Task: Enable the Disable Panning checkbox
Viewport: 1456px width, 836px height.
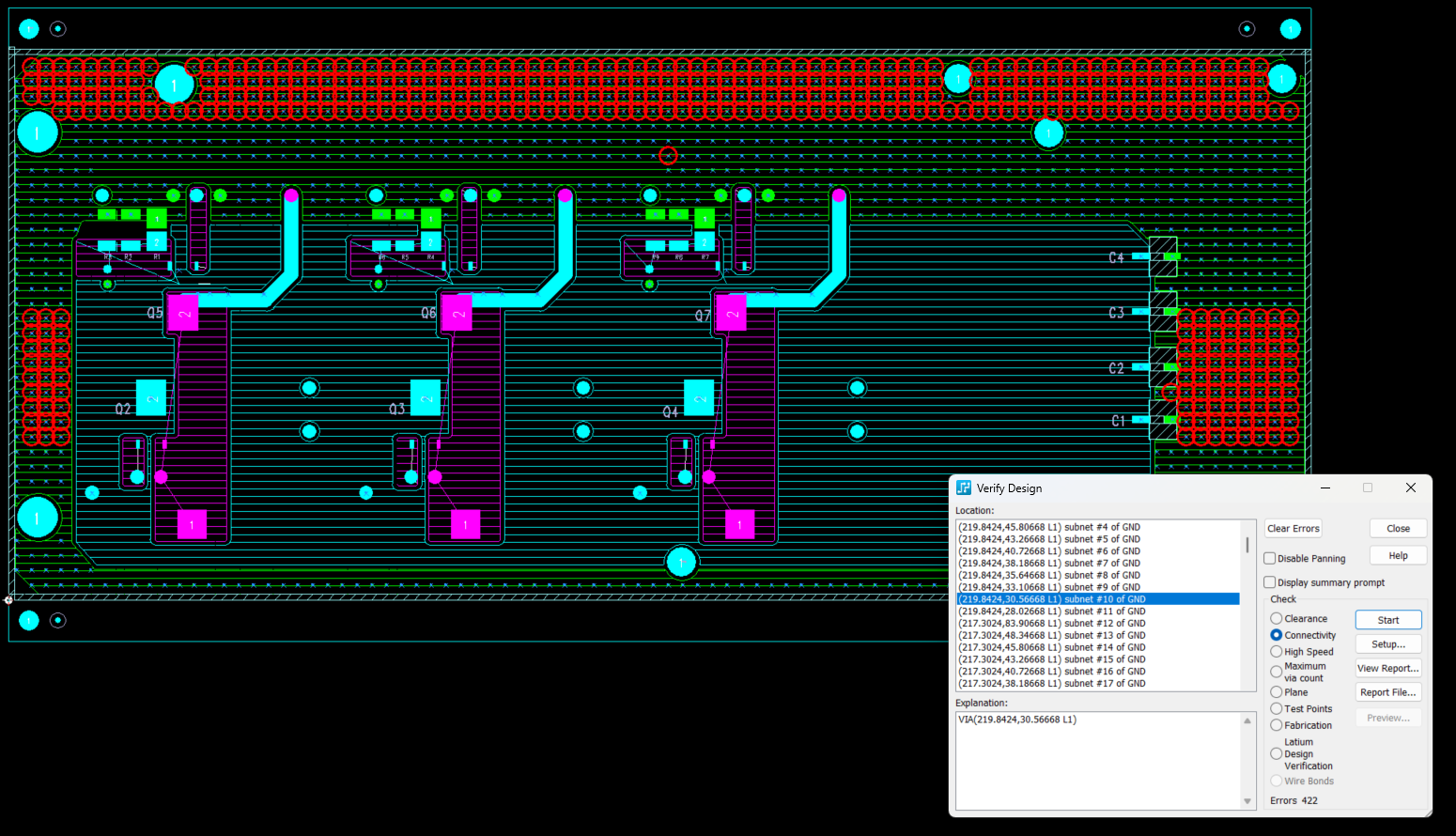Action: pos(1270,558)
